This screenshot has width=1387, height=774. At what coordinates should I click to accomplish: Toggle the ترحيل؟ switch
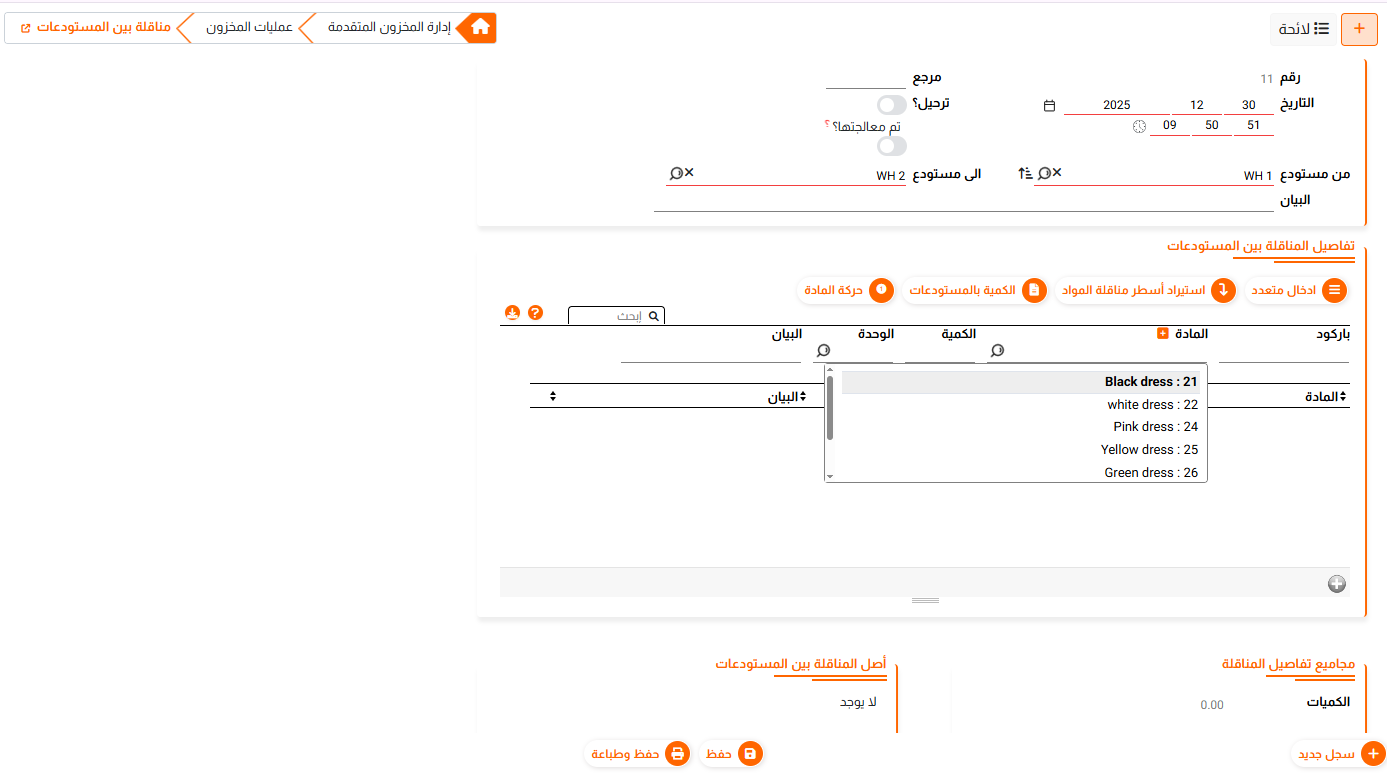coord(891,105)
